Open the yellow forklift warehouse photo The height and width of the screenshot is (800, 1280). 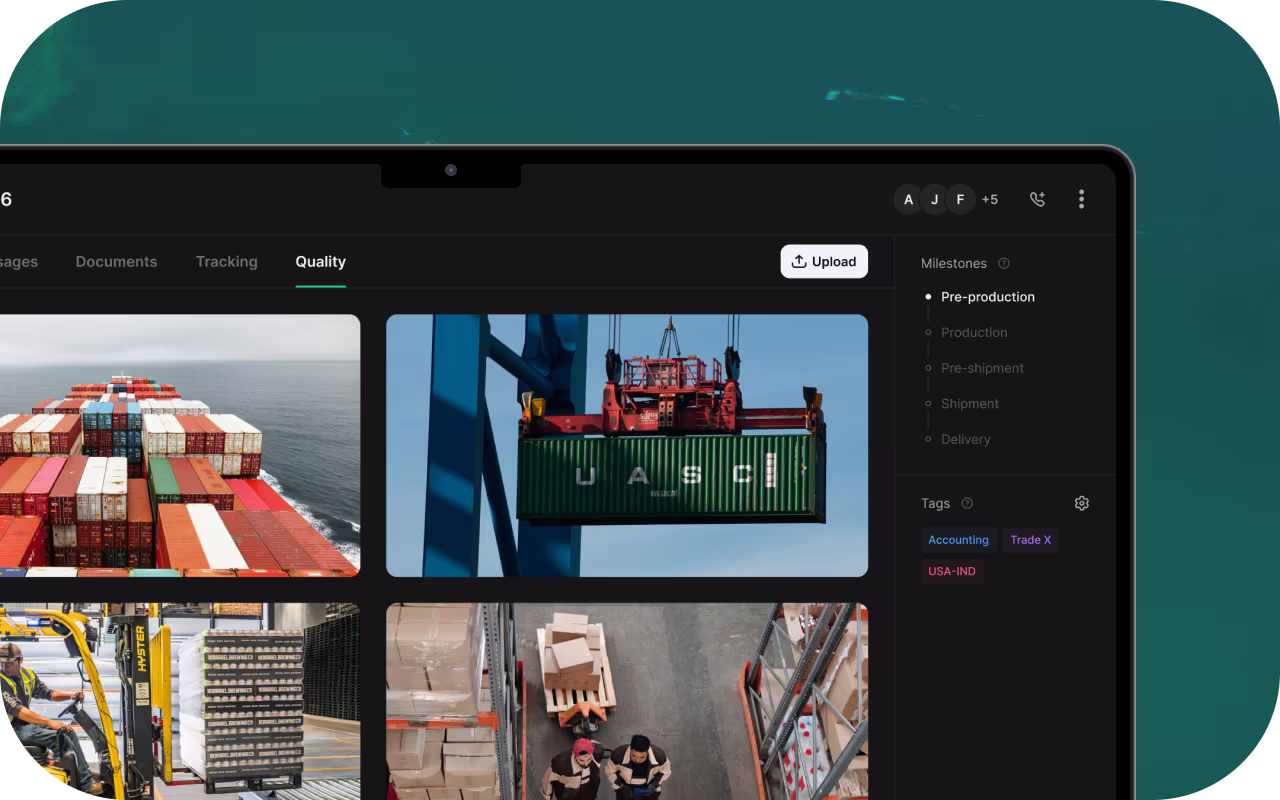[180, 701]
